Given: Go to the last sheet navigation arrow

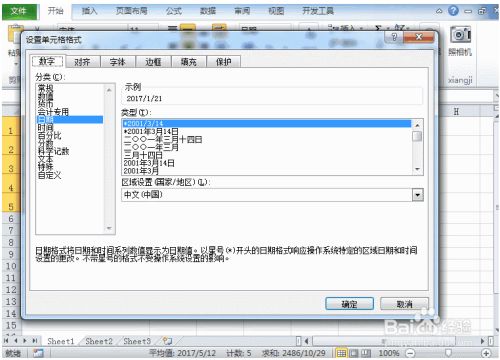Looking at the screenshot, I should click(35, 341).
